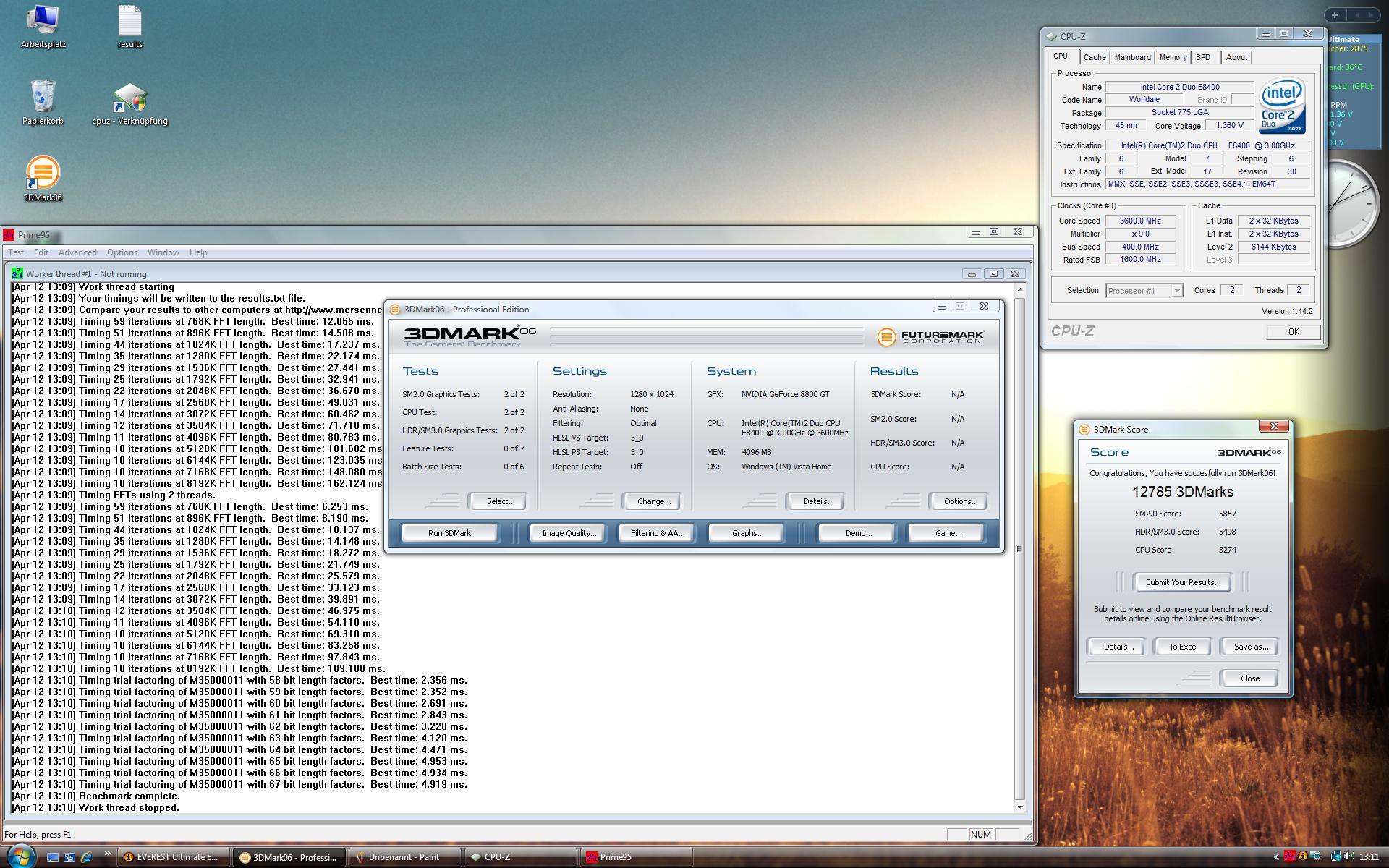Switch to the Cache tab in CPU-Z
1389x868 pixels.
click(1094, 57)
